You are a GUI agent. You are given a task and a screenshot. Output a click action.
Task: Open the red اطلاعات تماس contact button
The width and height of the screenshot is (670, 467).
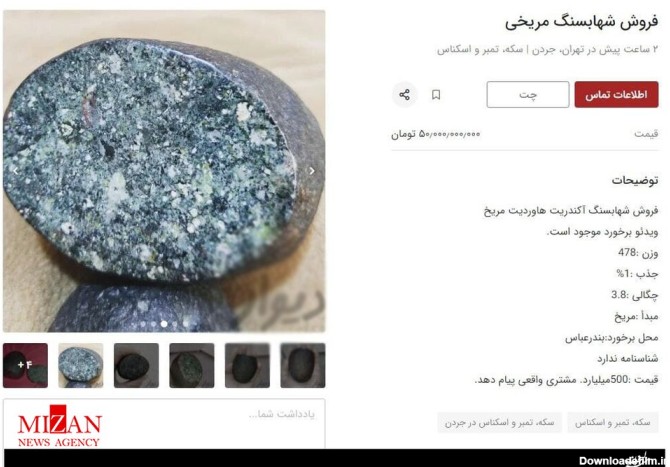tap(616, 94)
